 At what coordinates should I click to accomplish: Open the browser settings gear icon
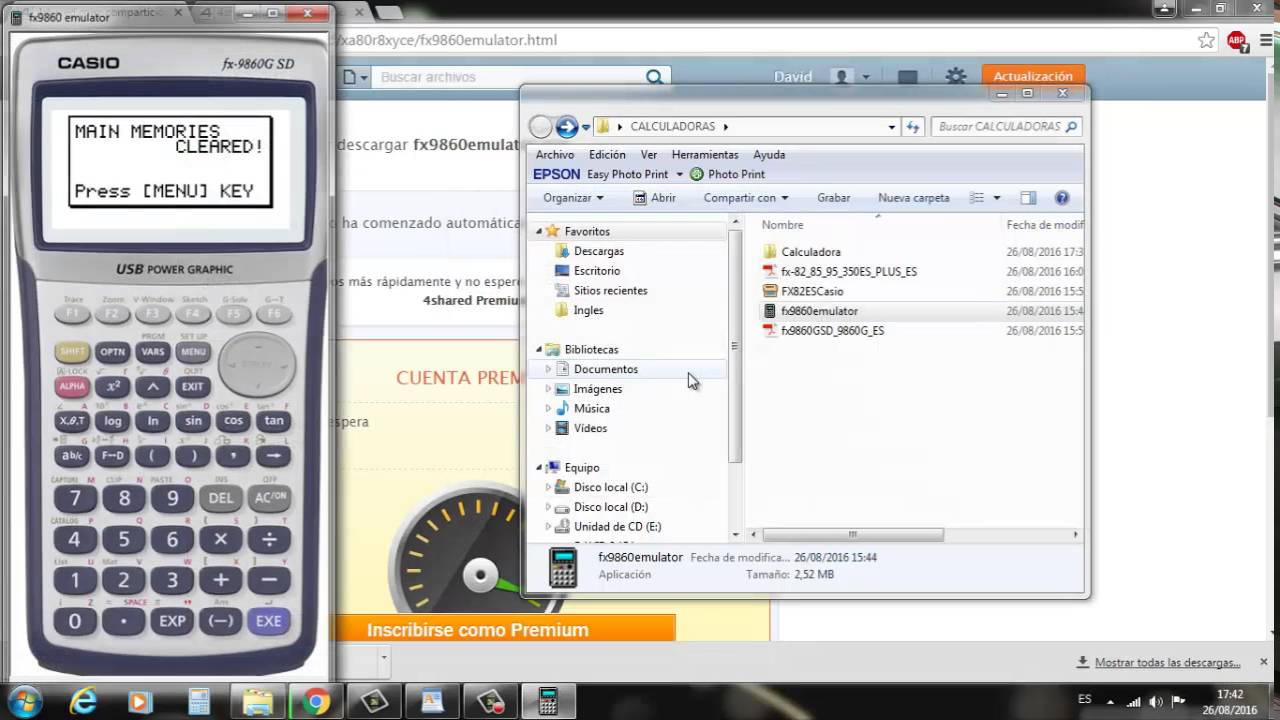tap(956, 76)
